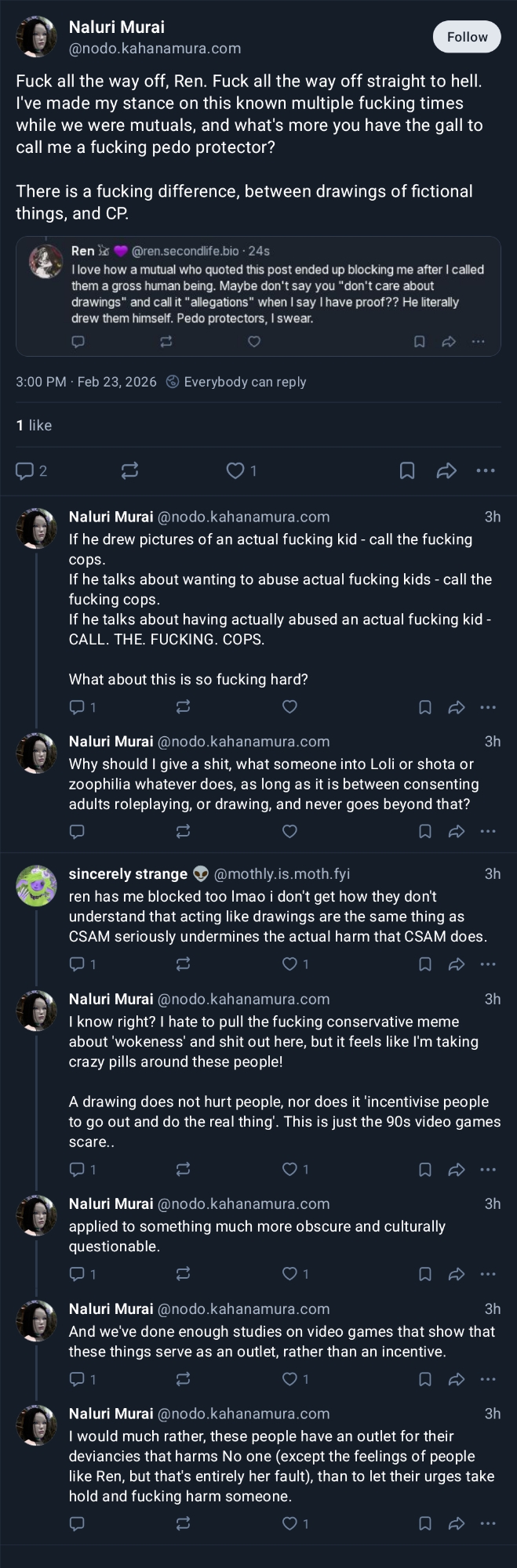Like the quoted post from Ren
Image resolution: width=517 pixels, height=1568 pixels.
tap(254, 342)
